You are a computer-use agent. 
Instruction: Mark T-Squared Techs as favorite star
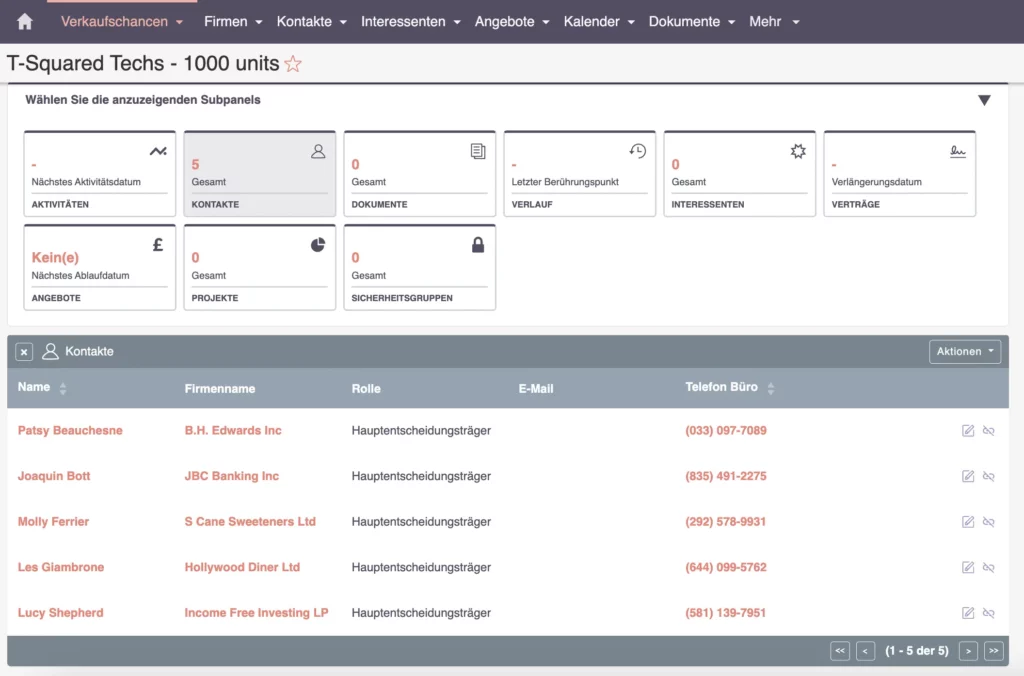293,64
